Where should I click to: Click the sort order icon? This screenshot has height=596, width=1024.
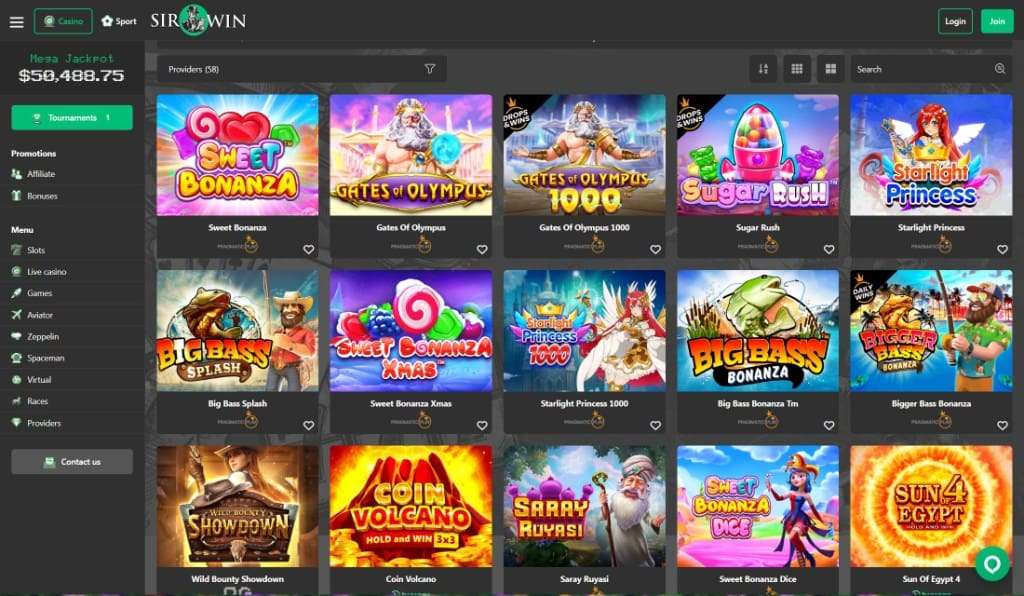(763, 69)
